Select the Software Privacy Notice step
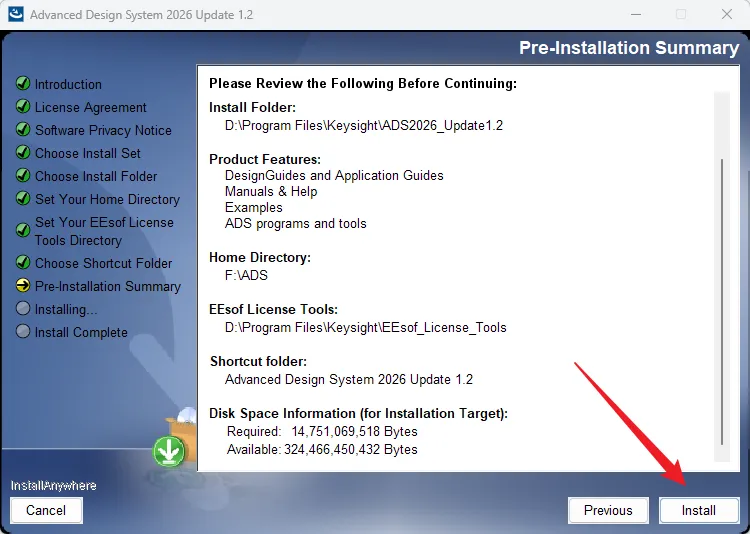 103,130
